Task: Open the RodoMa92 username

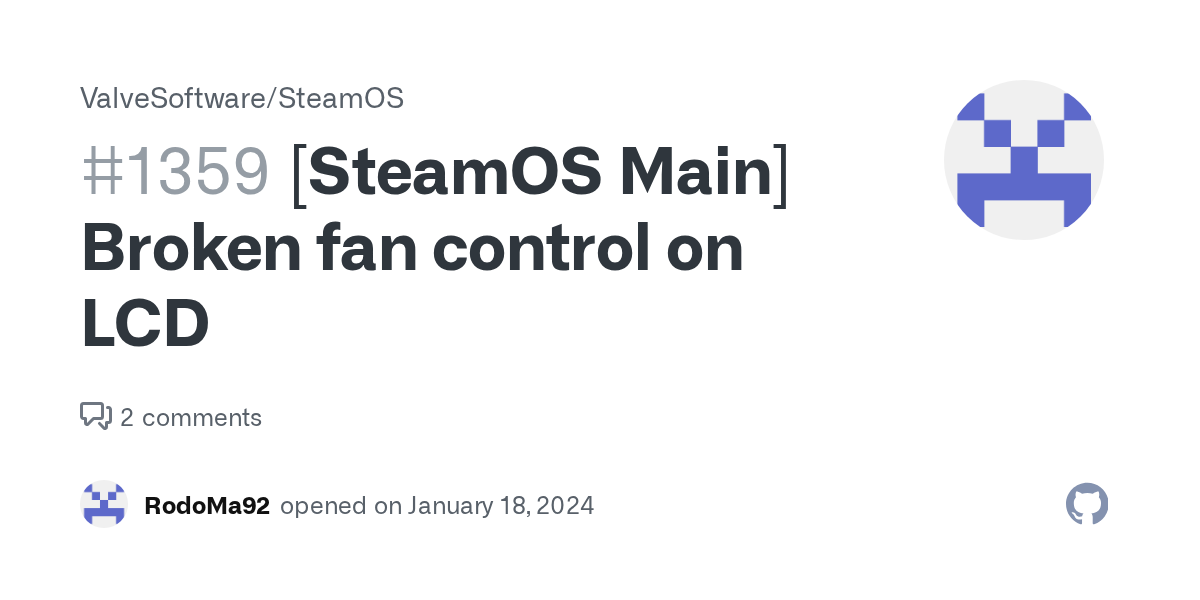Action: [x=207, y=506]
